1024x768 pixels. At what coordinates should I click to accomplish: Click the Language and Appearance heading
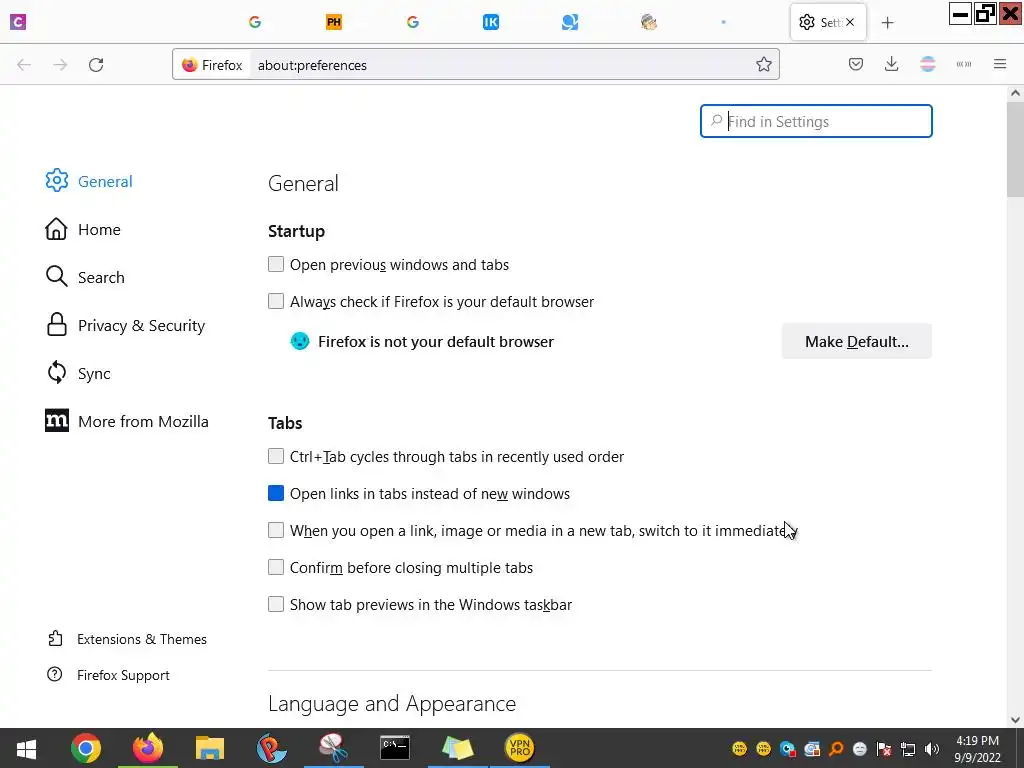pyautogui.click(x=392, y=703)
